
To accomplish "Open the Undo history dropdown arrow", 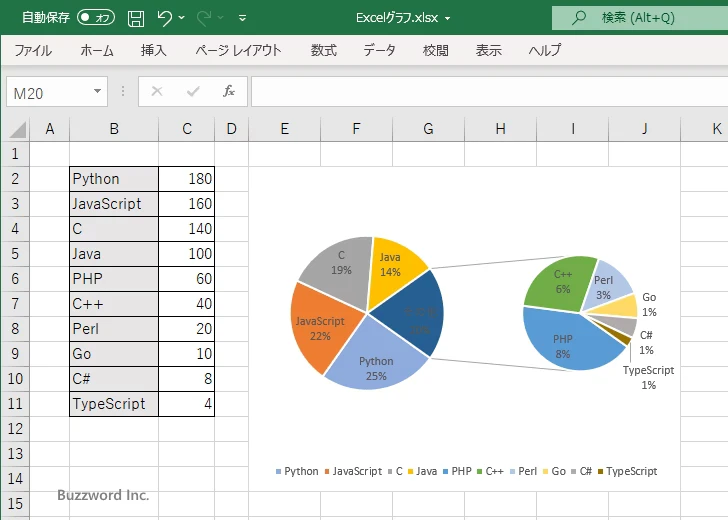I will (182, 18).
